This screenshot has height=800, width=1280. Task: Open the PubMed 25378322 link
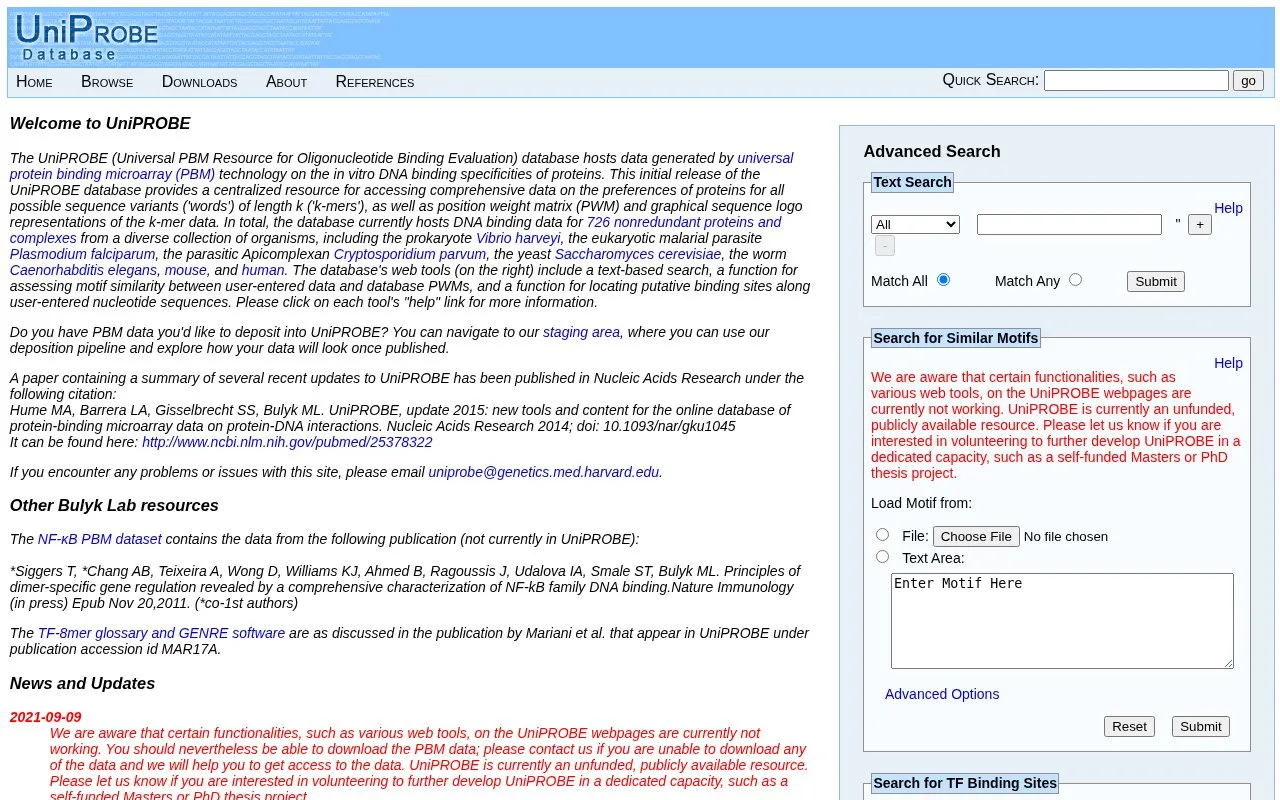click(287, 442)
